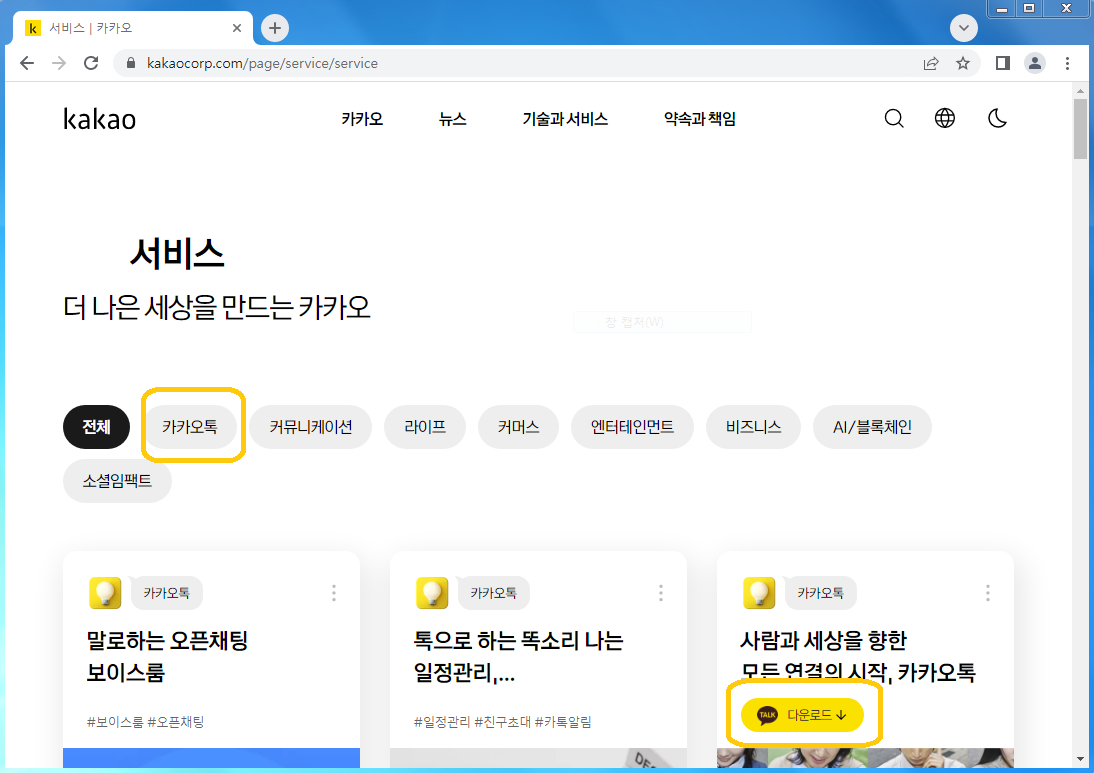Open more options on 일정관리 card
The height and width of the screenshot is (773, 1094).
660,593
